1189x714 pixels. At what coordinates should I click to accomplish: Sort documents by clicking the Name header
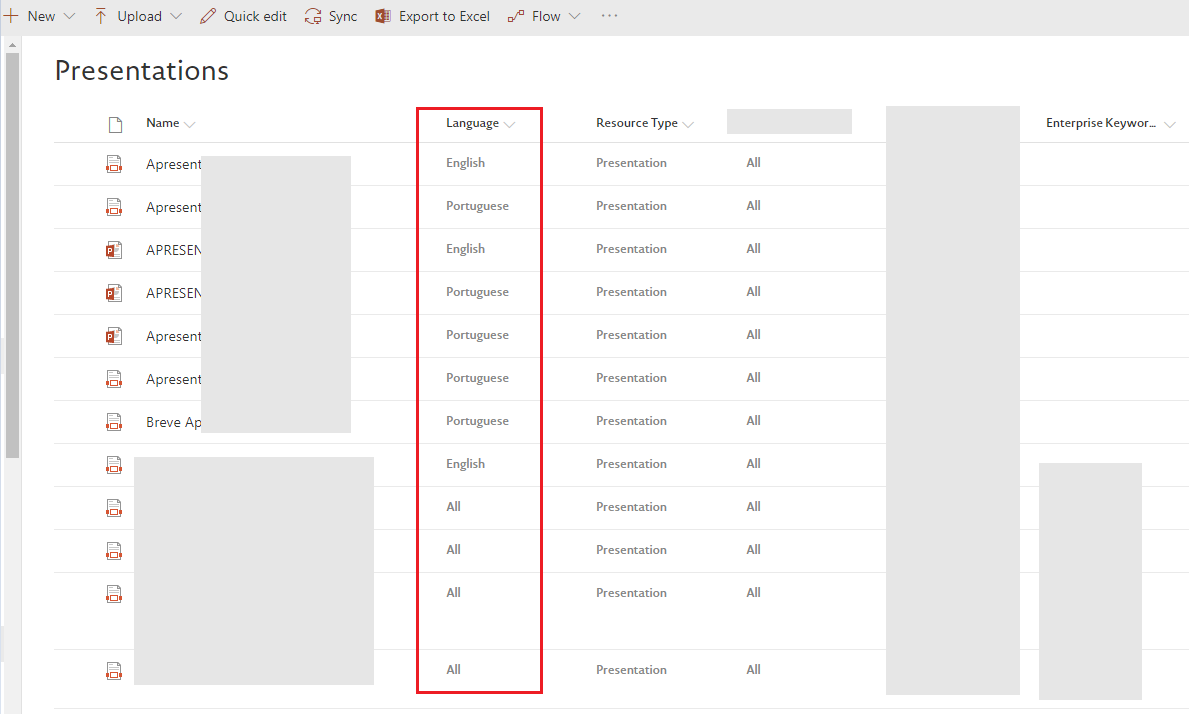[161, 122]
